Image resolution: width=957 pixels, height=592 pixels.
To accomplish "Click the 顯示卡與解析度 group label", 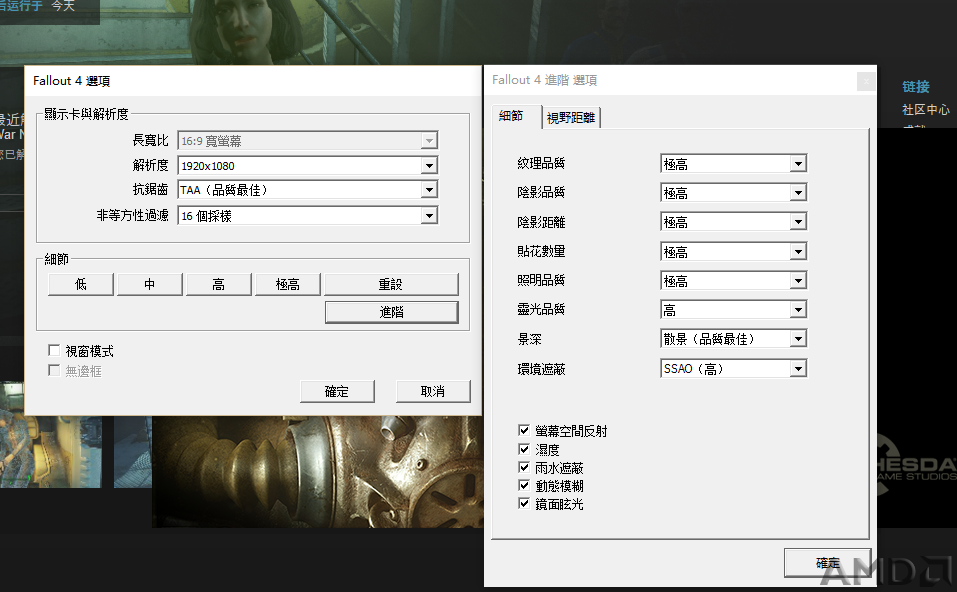I will coord(86,114).
